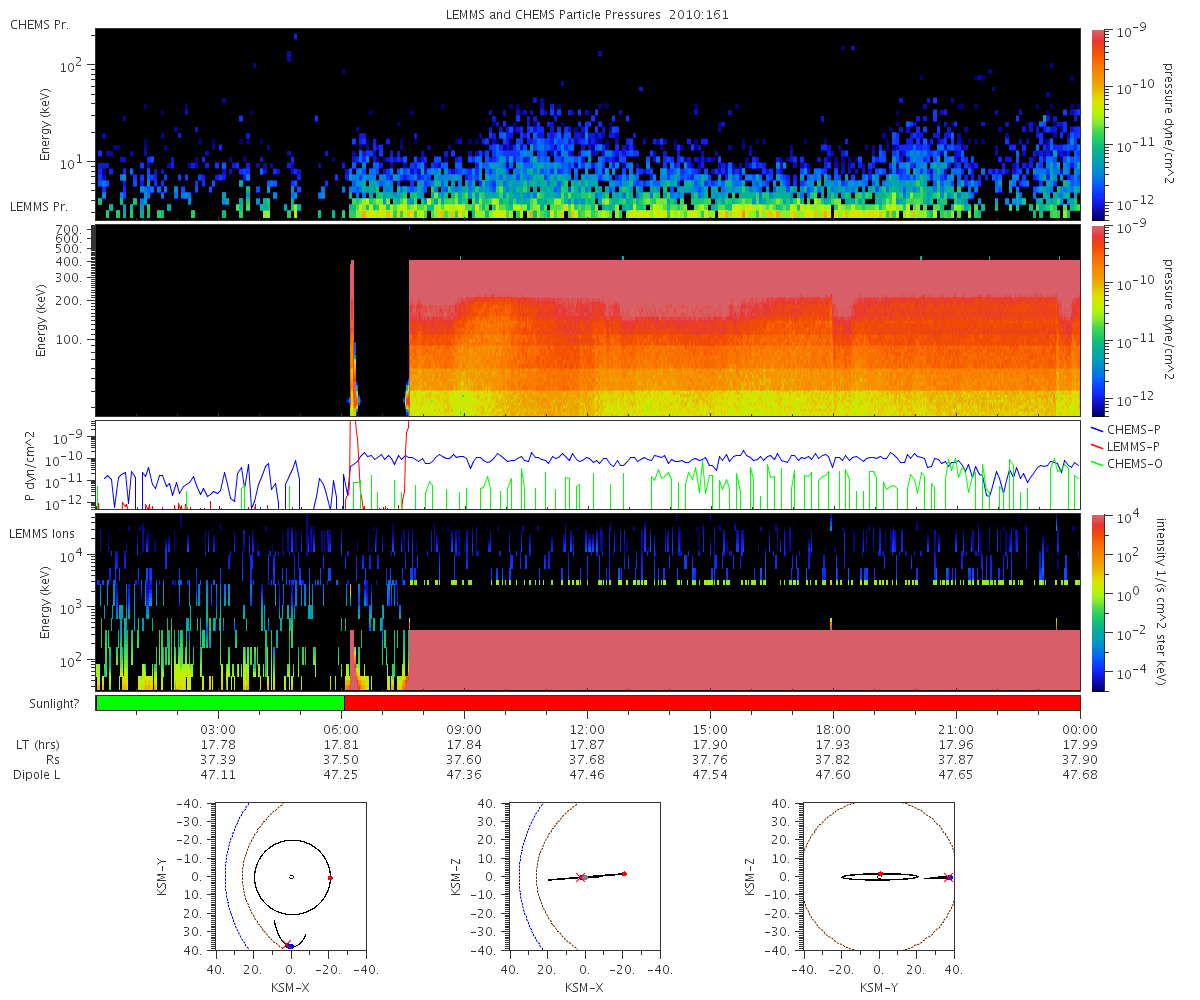
Task: Click the Dipole L value 47.68
Action: coord(1080,775)
